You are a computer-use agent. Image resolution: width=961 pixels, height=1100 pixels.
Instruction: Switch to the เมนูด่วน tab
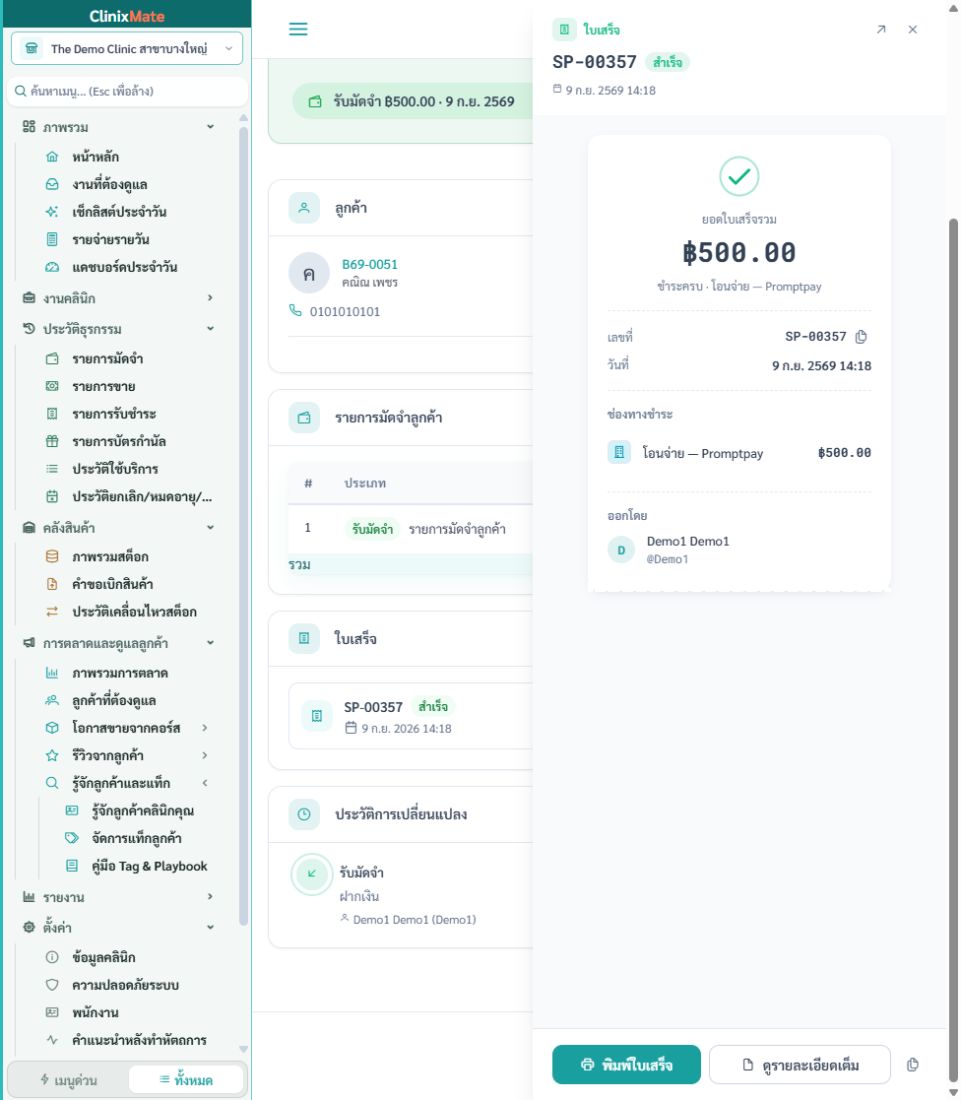[x=68, y=1080]
